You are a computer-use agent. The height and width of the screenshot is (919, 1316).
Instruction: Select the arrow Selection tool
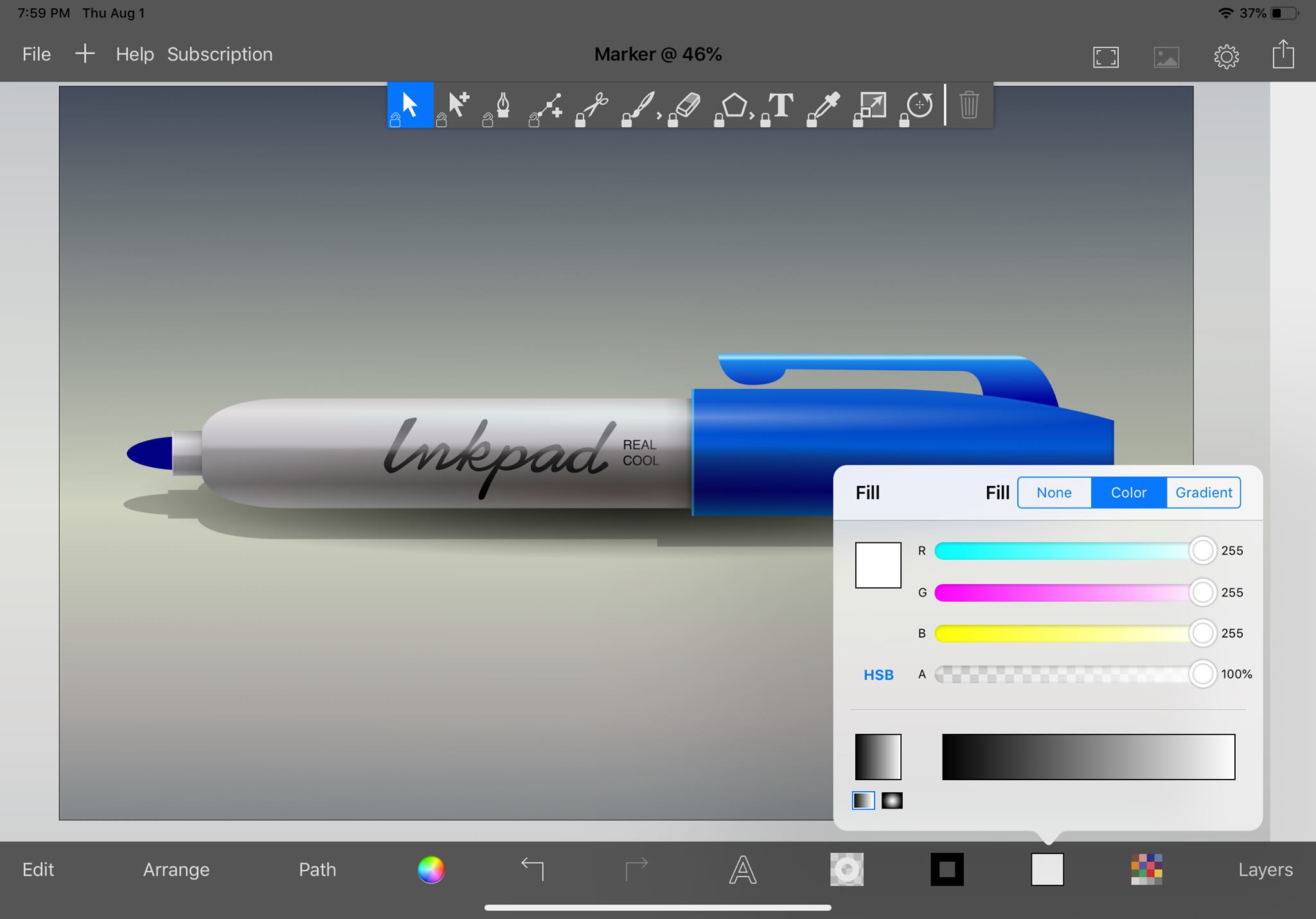(x=410, y=103)
